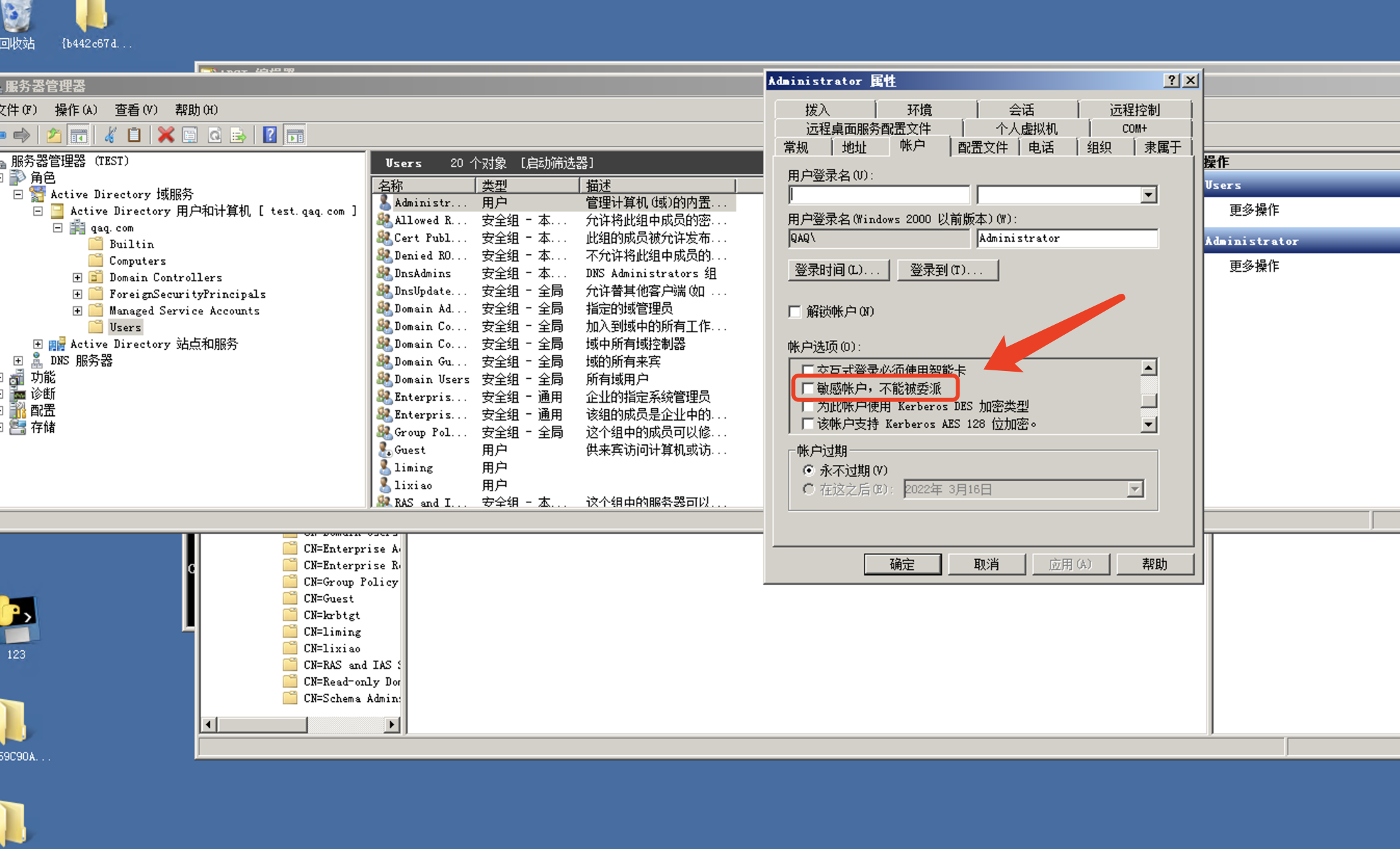
Task: Click the 登录时间(L) button
Action: click(x=838, y=270)
